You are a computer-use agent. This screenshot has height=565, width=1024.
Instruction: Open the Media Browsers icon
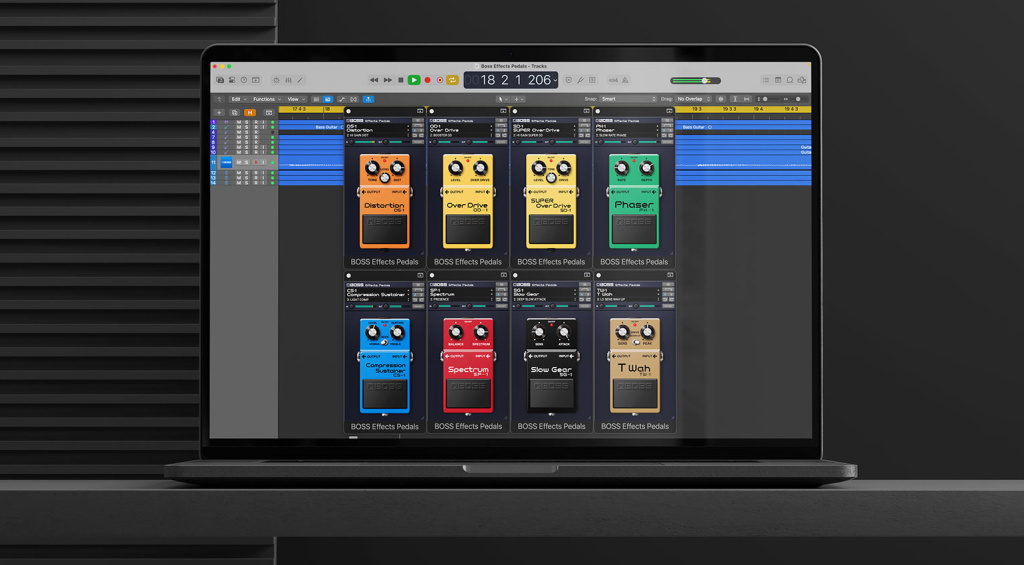[802, 80]
